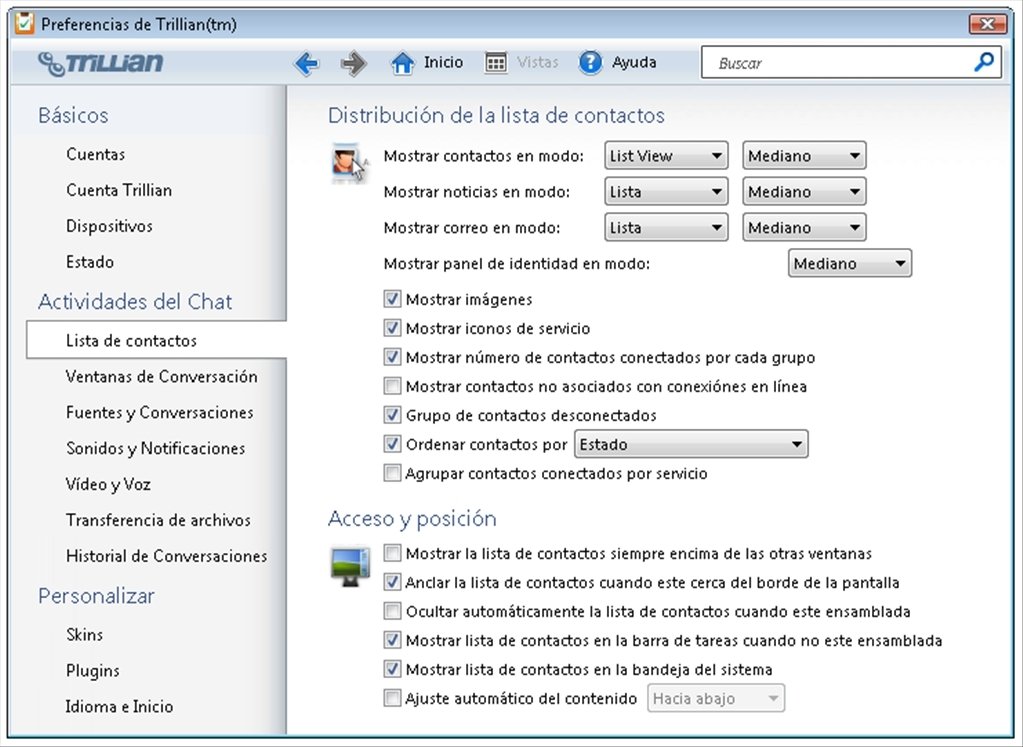Enable Ocultar automáticamente la lista checkbox

392,611
